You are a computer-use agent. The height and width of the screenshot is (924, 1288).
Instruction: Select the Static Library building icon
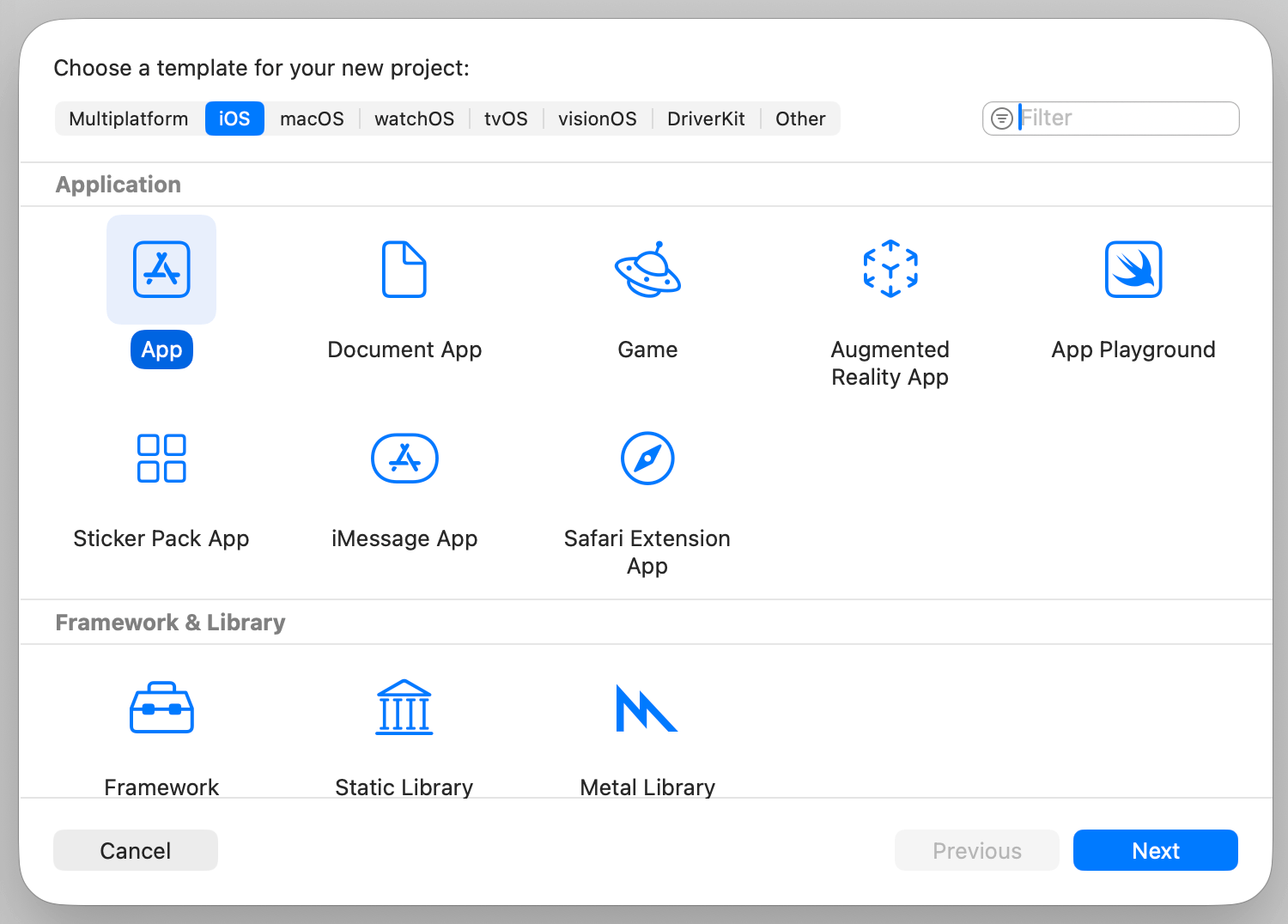tap(404, 708)
